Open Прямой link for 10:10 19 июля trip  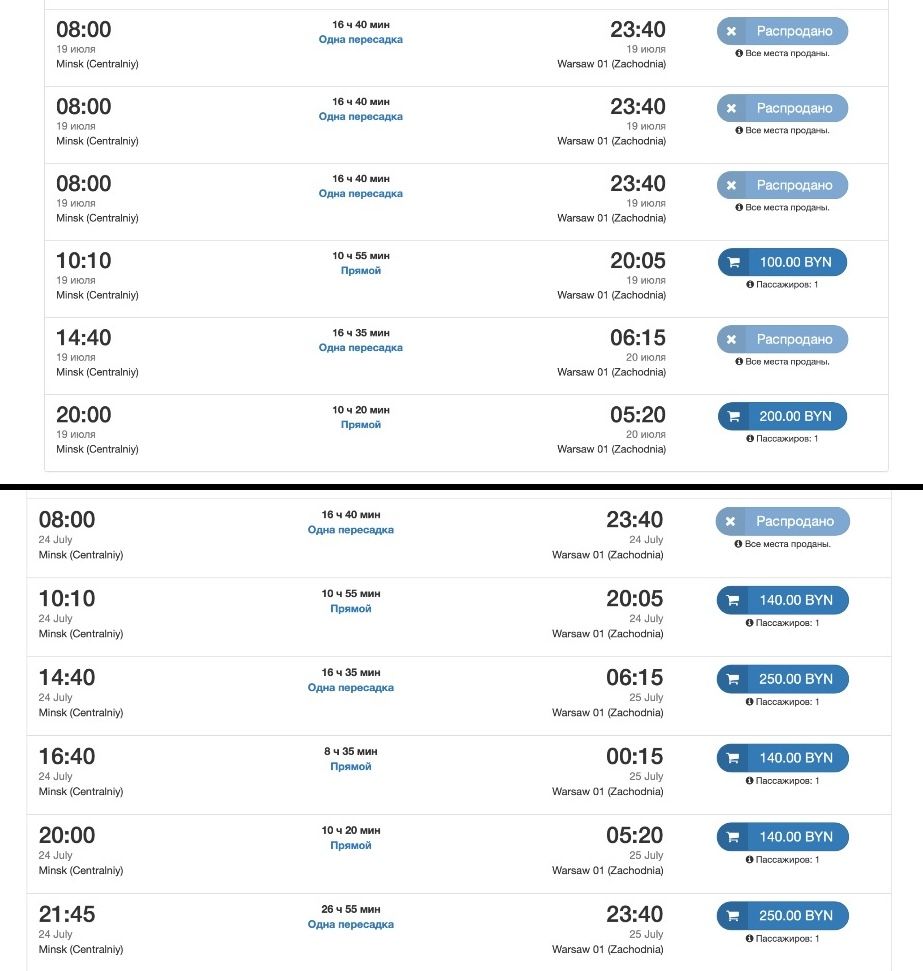click(x=361, y=271)
